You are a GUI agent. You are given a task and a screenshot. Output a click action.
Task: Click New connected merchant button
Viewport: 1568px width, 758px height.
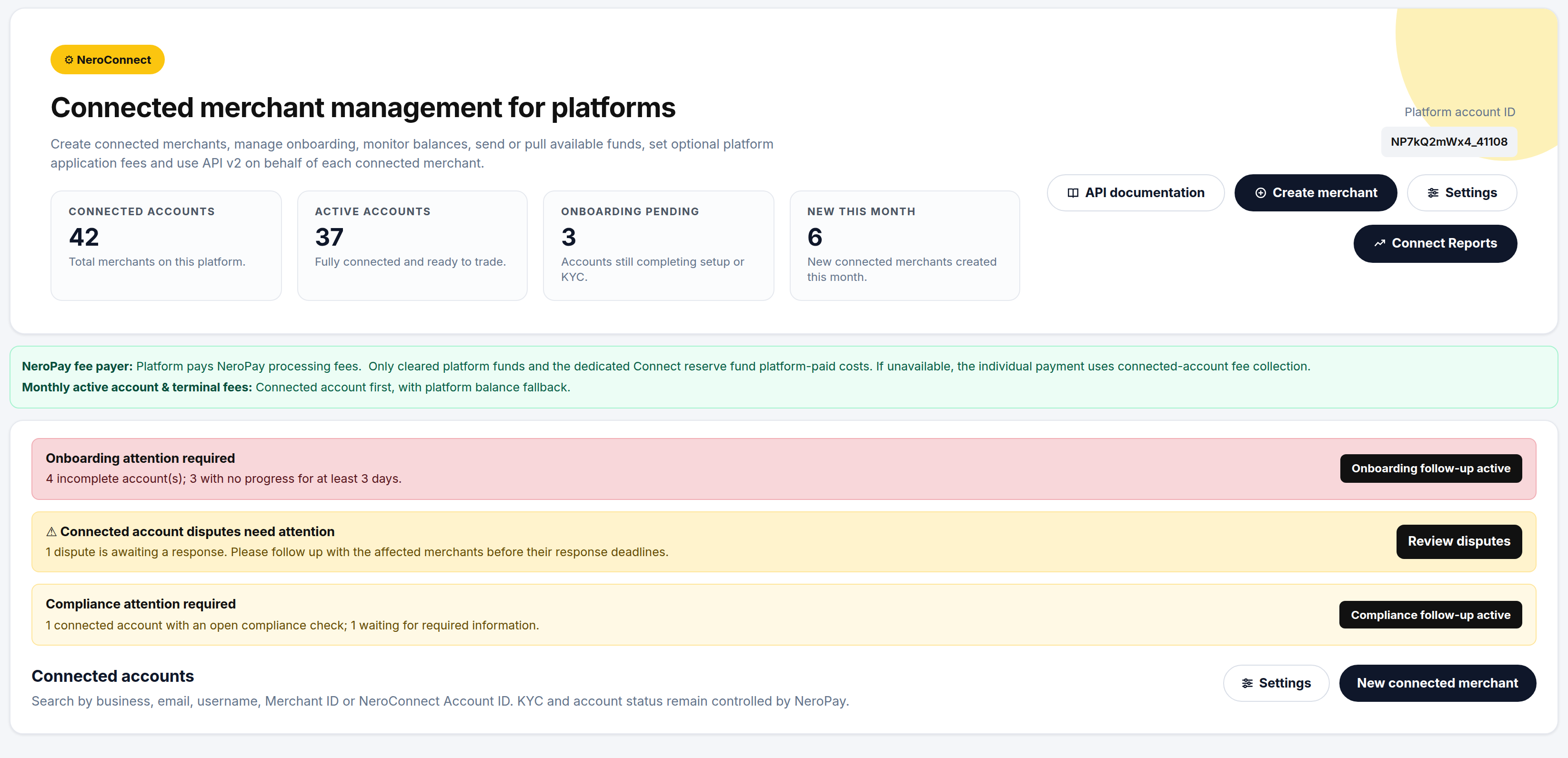point(1437,683)
